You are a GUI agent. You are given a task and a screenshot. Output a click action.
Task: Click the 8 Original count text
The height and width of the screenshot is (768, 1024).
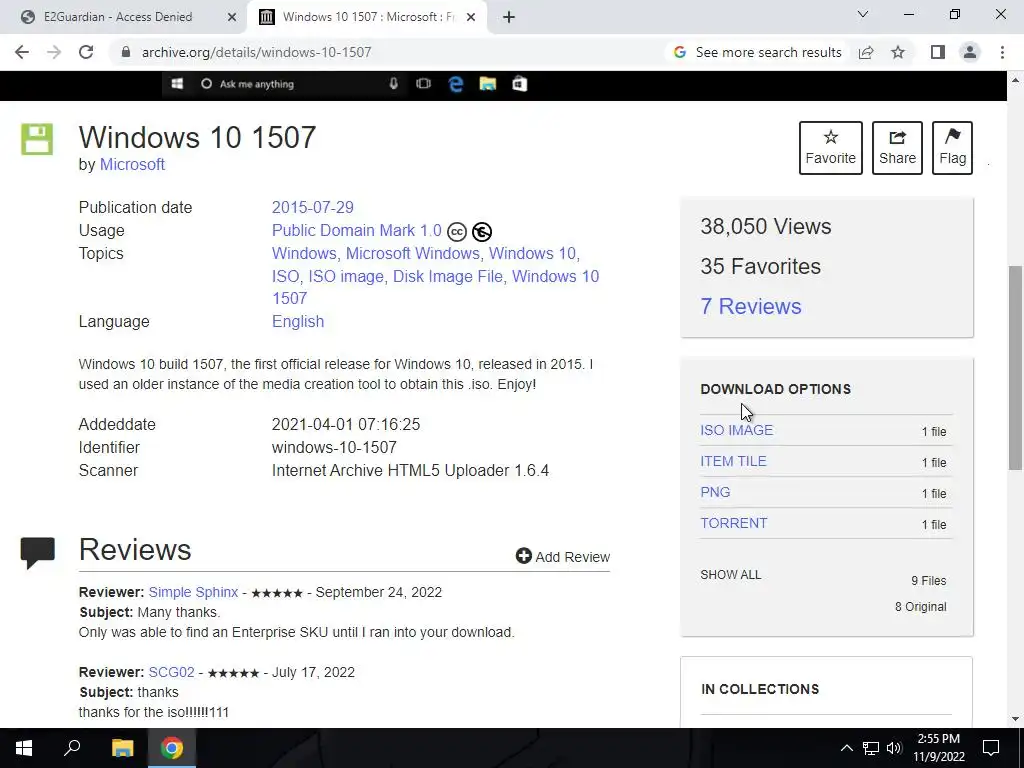920,607
